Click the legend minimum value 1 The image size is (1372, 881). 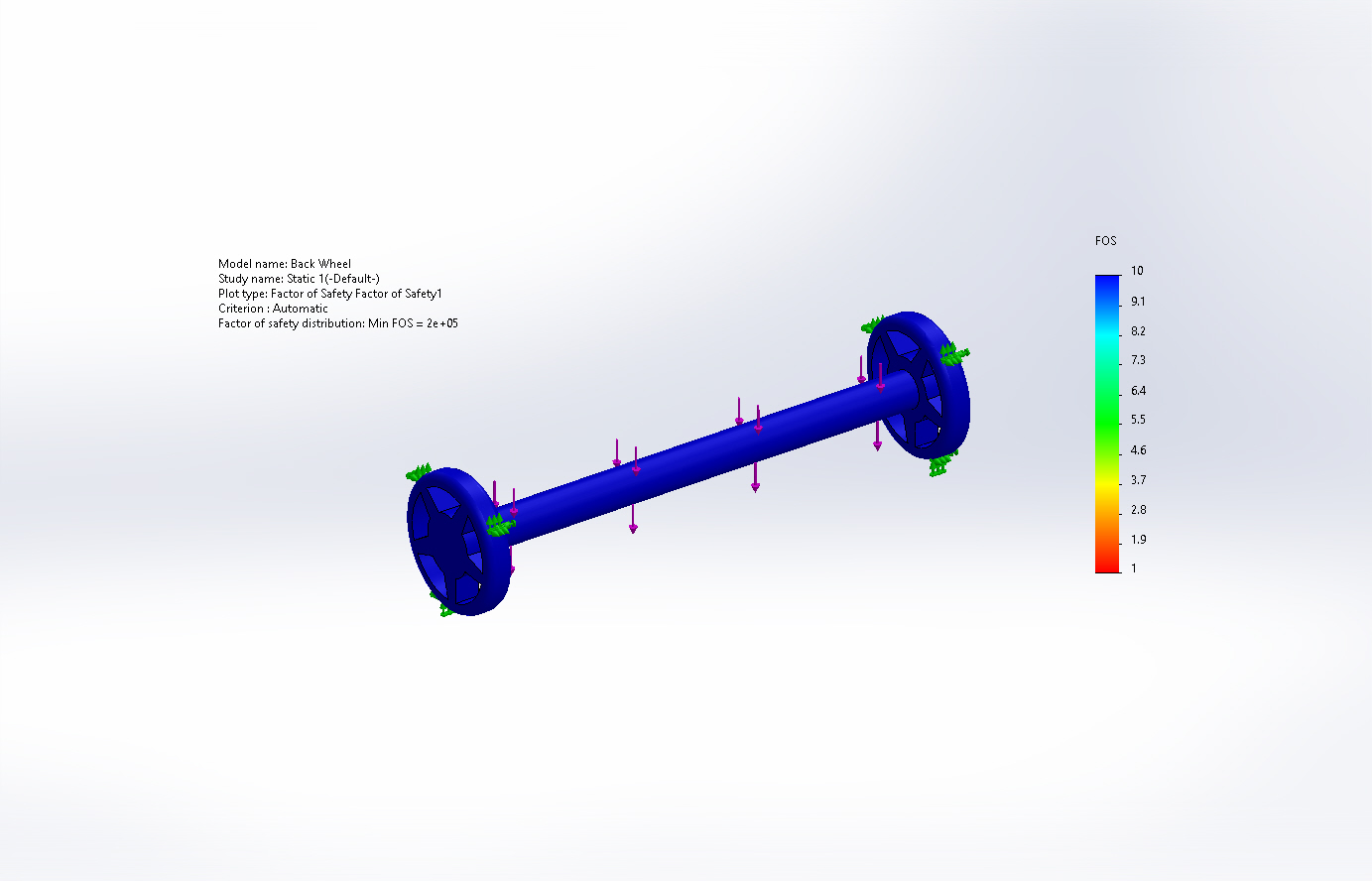(x=1134, y=568)
